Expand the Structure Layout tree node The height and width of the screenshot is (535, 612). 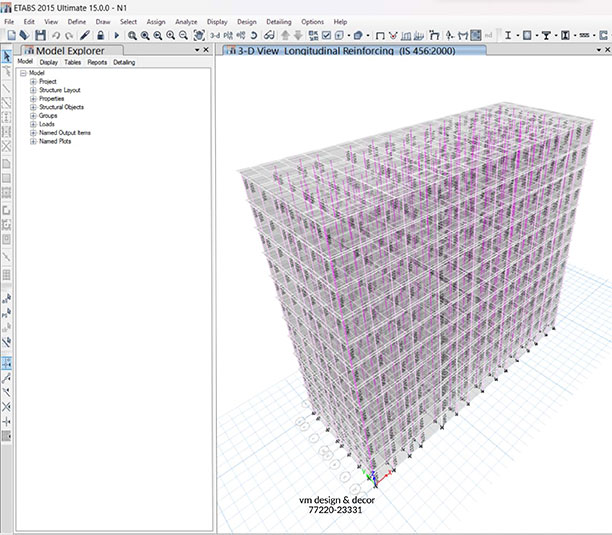coord(33,90)
